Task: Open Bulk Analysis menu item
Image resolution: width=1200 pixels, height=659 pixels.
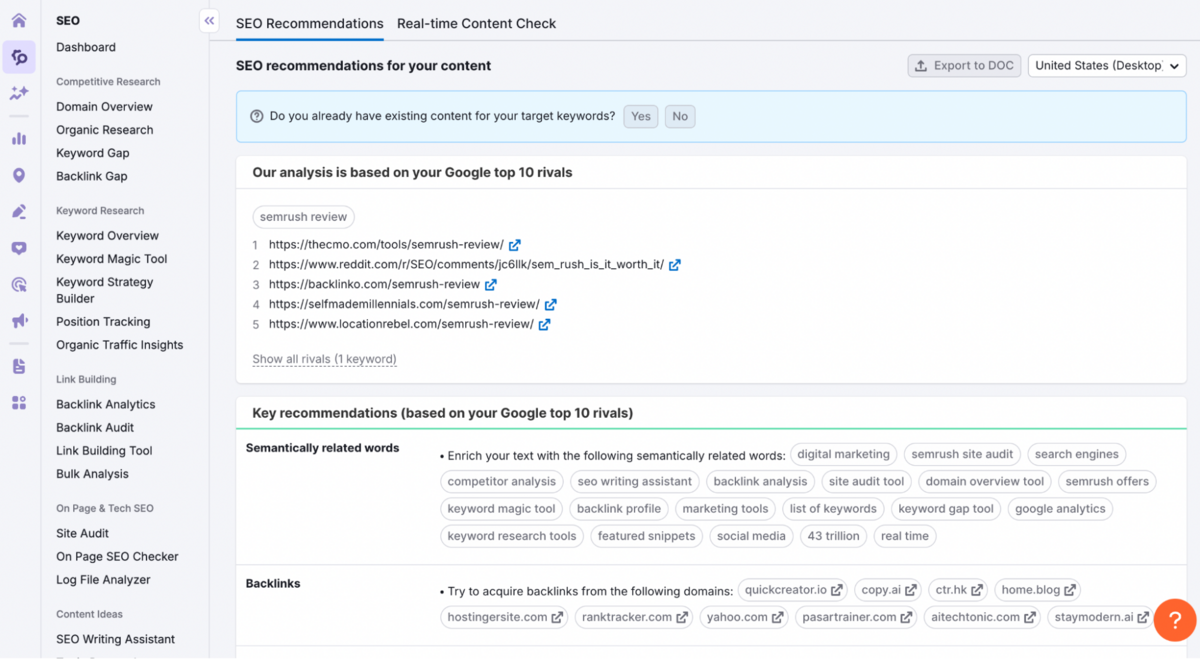Action: [92, 474]
